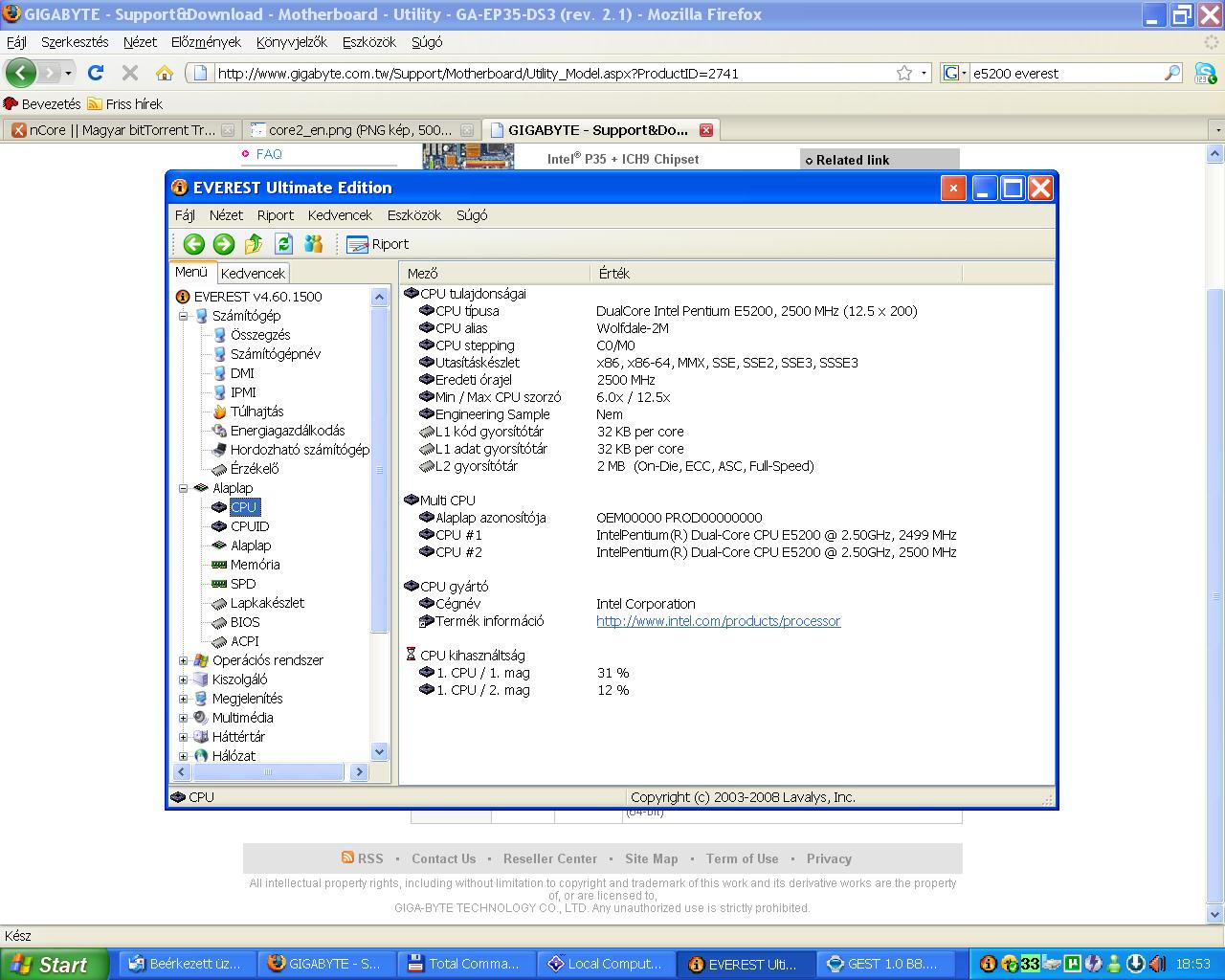Image resolution: width=1225 pixels, height=980 pixels.
Task: Open EVEREST users toolbar icon
Action: (x=313, y=244)
